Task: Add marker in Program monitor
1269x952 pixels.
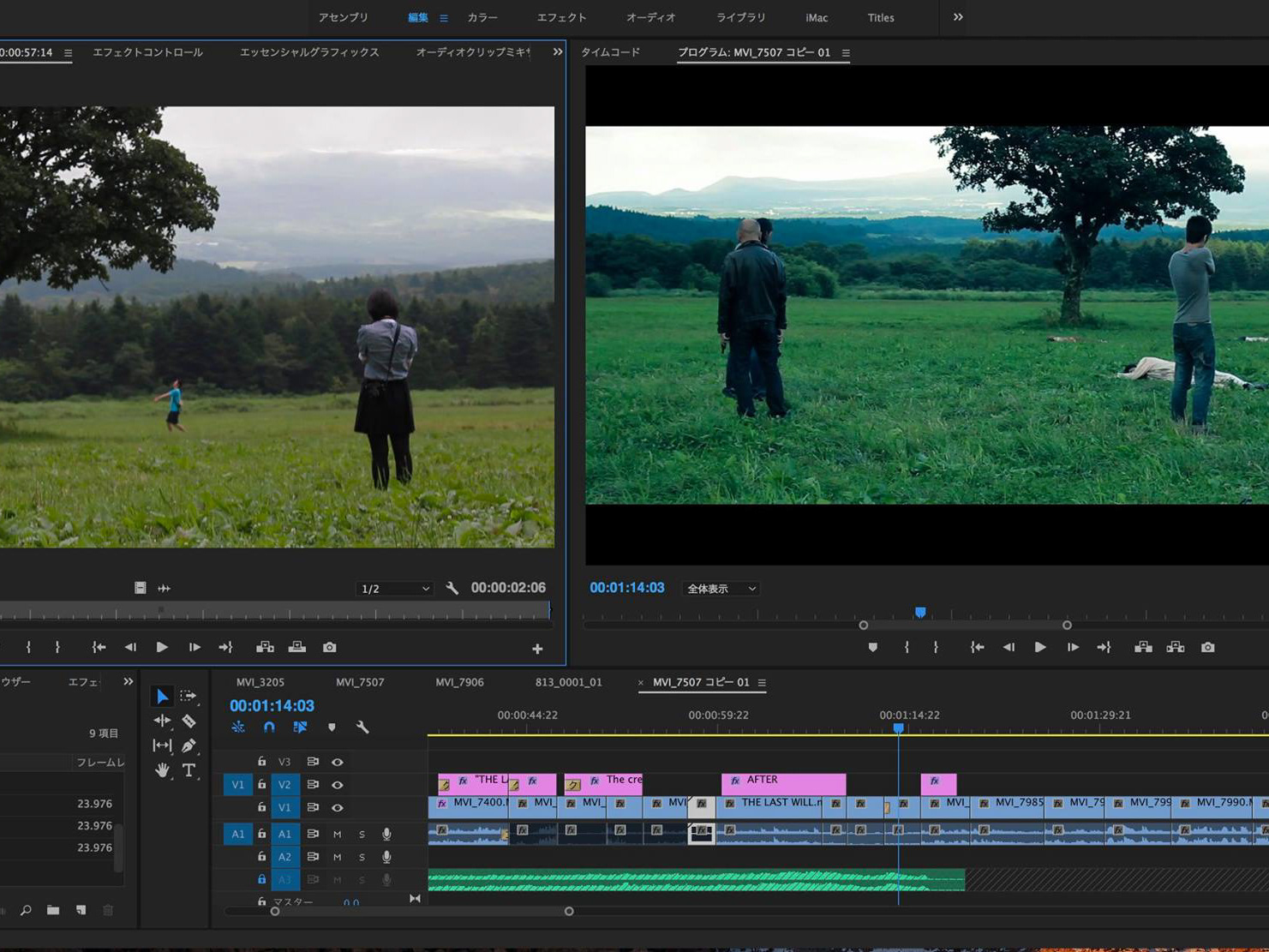Action: (x=872, y=647)
